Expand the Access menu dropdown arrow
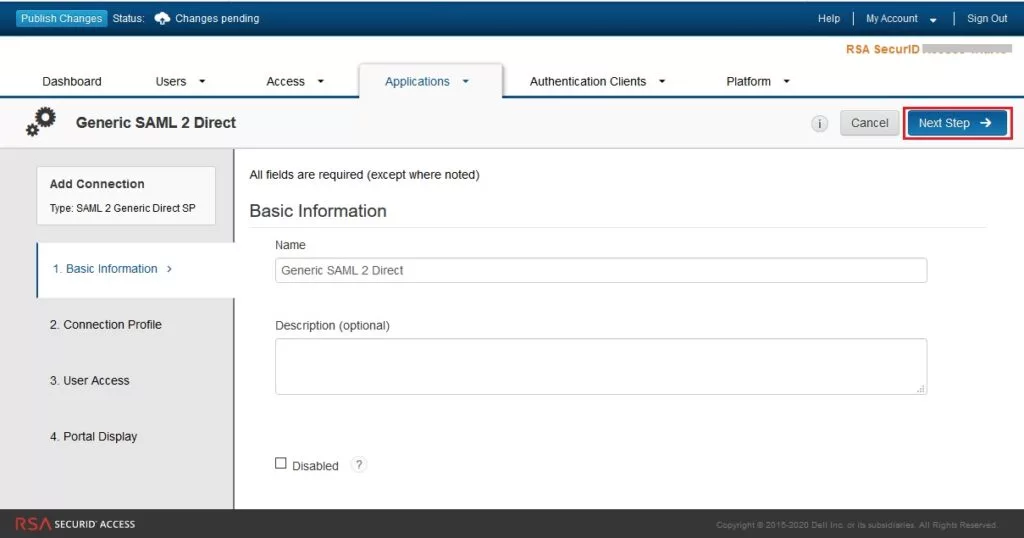 pyautogui.click(x=321, y=82)
